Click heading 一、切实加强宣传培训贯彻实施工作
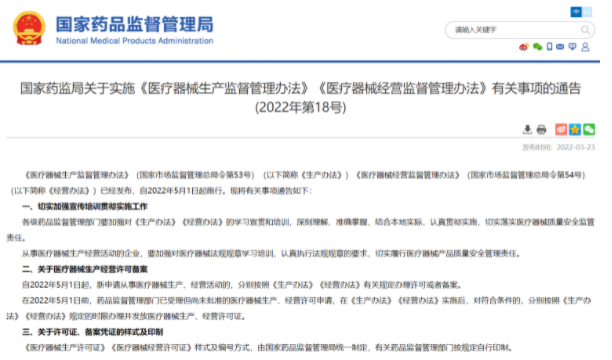 (85, 206)
